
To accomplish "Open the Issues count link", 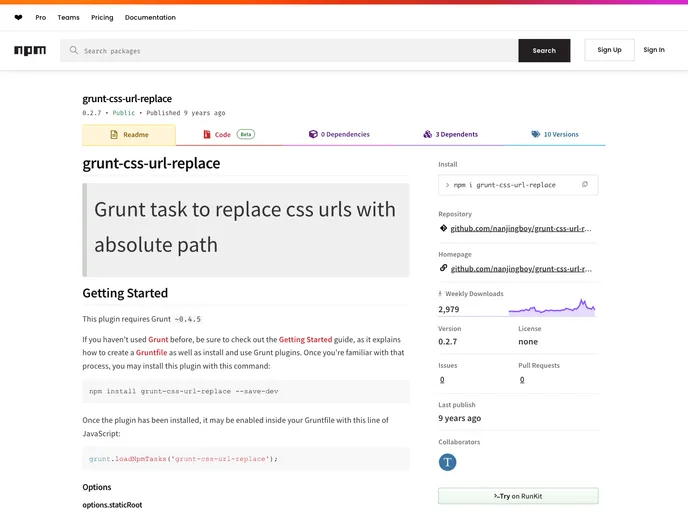I will pyautogui.click(x=442, y=380).
